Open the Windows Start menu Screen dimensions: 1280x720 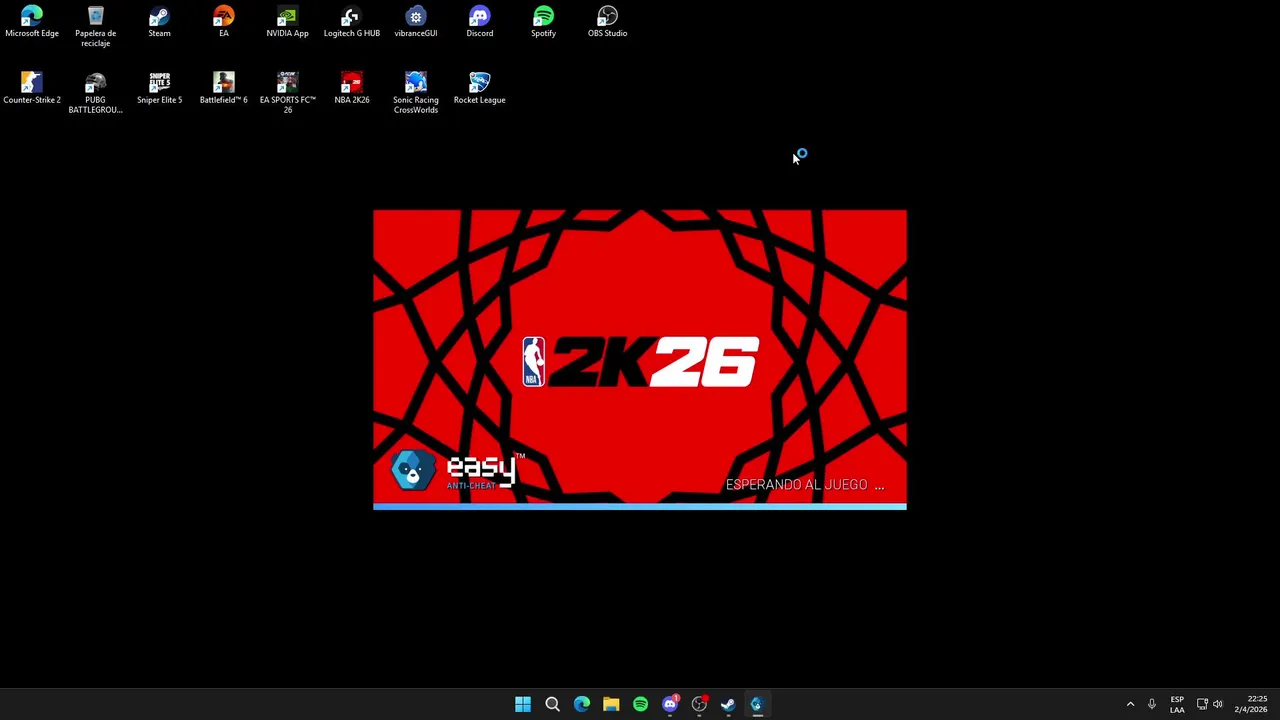(x=523, y=704)
